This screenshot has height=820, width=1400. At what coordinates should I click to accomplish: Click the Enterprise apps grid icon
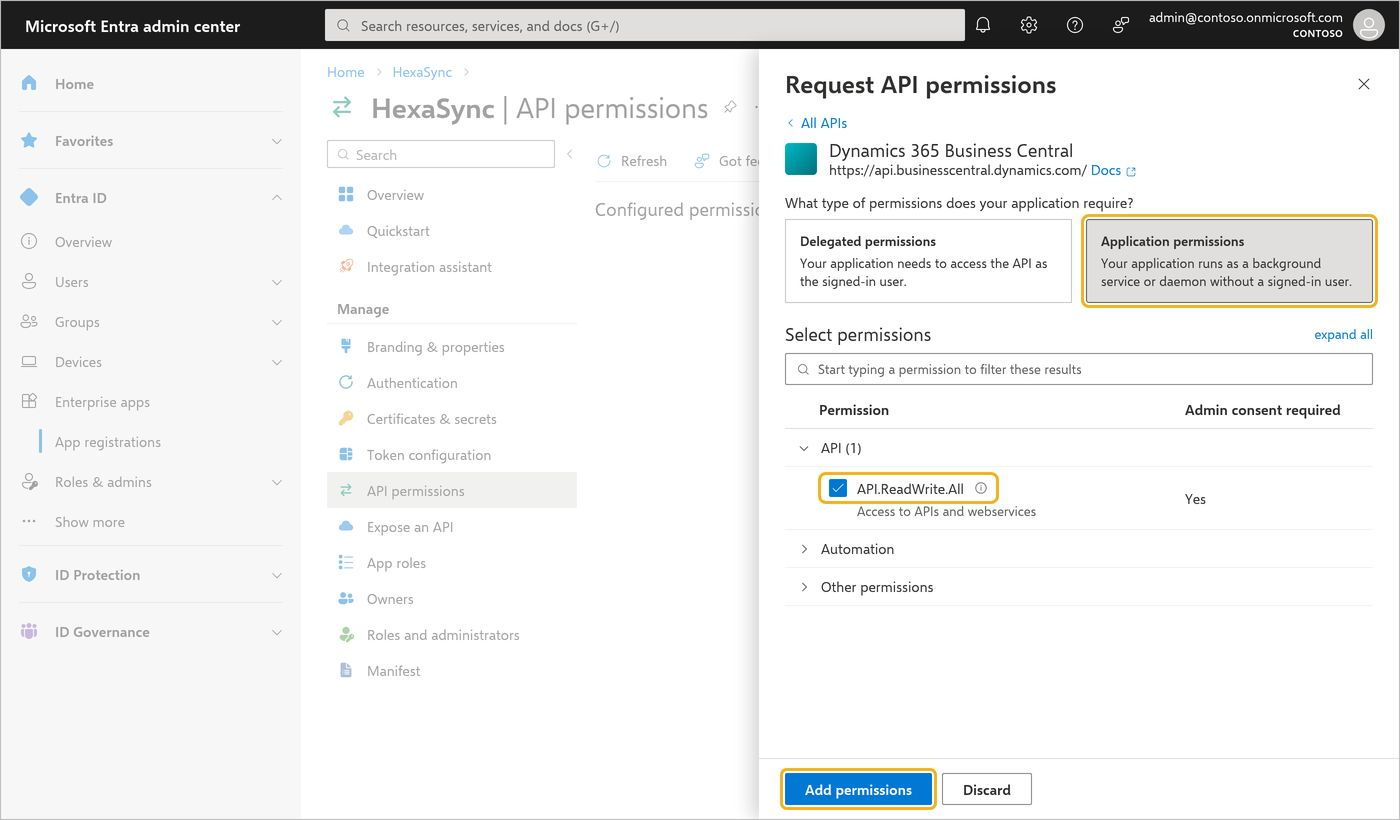click(x=29, y=402)
